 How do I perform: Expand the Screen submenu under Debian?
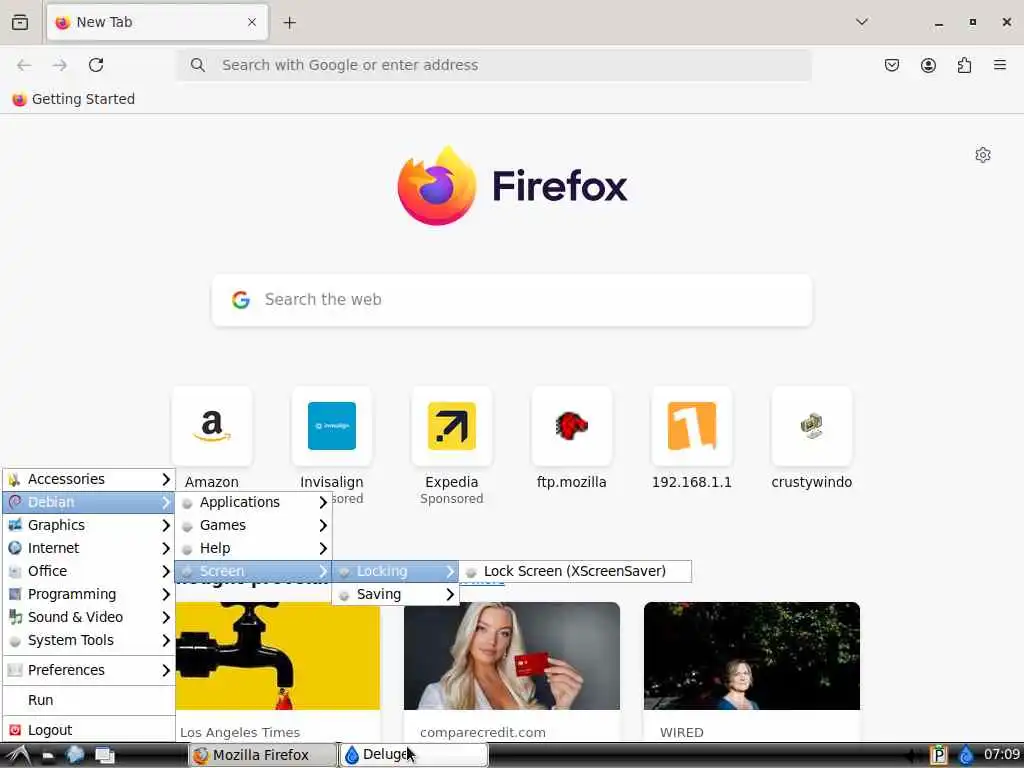(x=253, y=571)
